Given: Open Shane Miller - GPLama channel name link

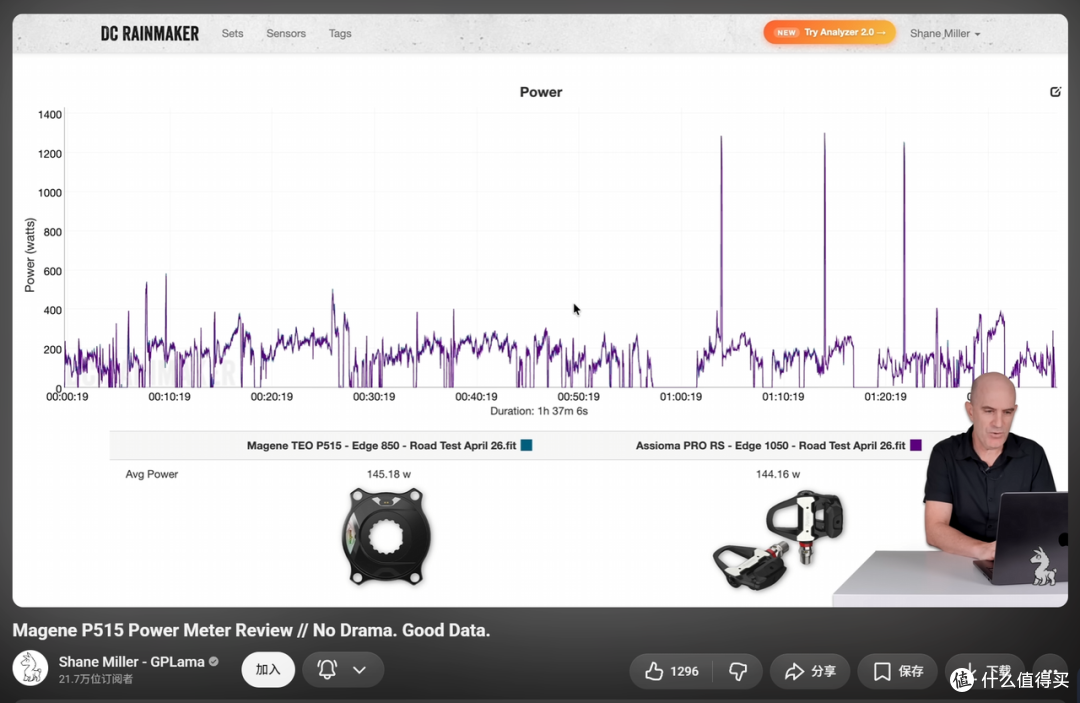Looking at the screenshot, I should [132, 662].
